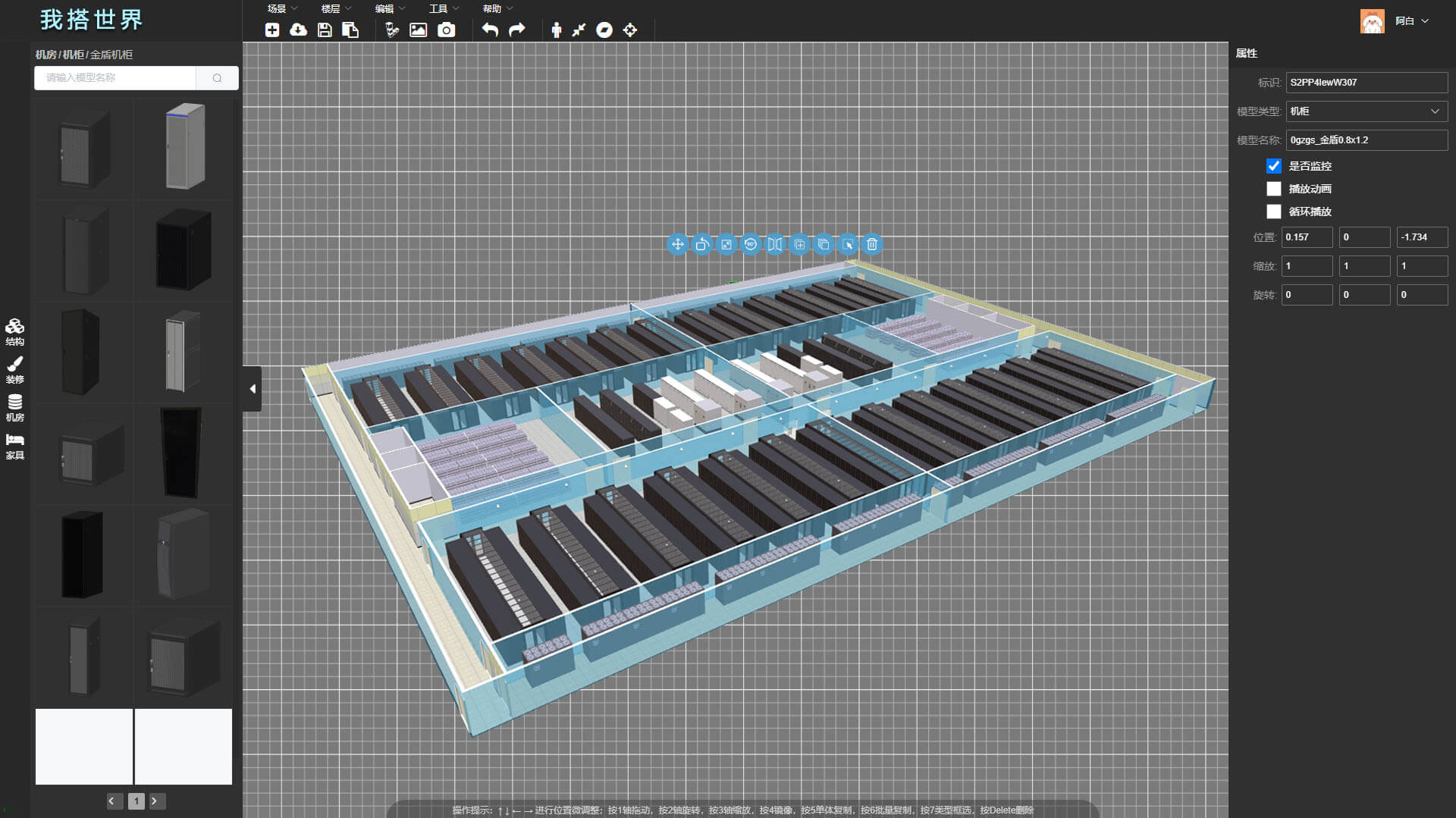This screenshot has height=818, width=1456.
Task: Delete selected model with trash icon
Action: coord(872,244)
